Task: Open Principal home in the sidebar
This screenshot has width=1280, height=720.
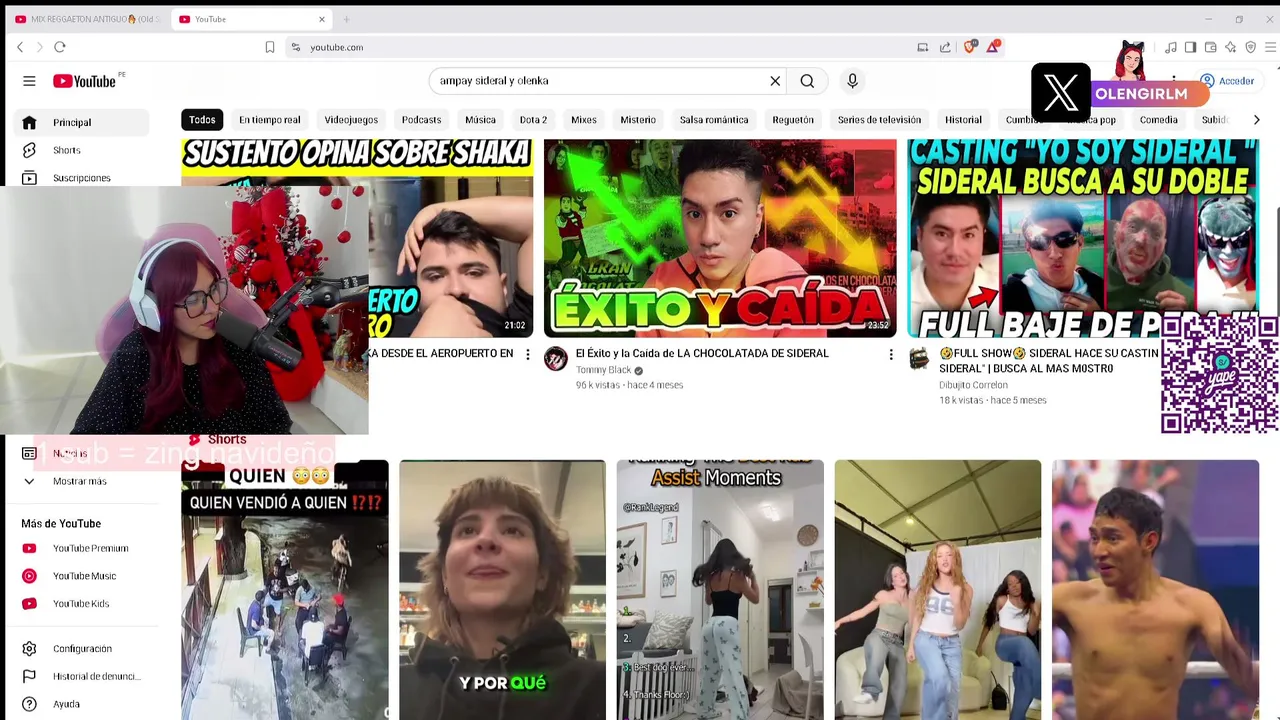Action: pos(82,122)
